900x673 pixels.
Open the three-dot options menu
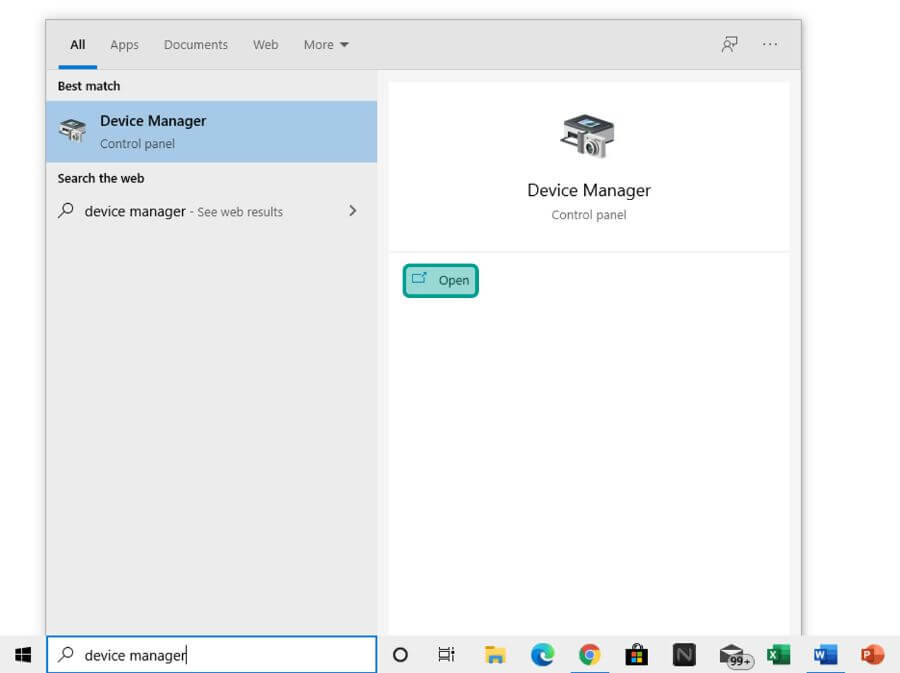[x=770, y=44]
